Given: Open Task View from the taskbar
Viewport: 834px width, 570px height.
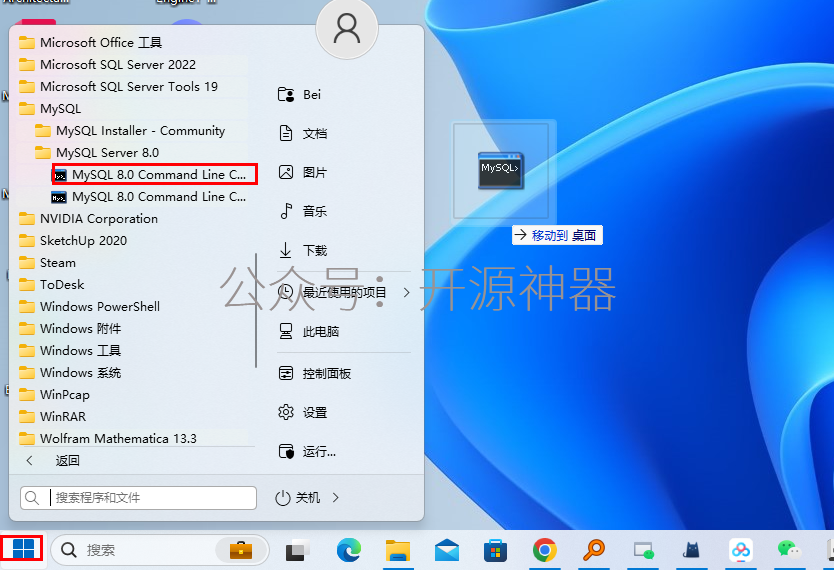Looking at the screenshot, I should tap(297, 550).
